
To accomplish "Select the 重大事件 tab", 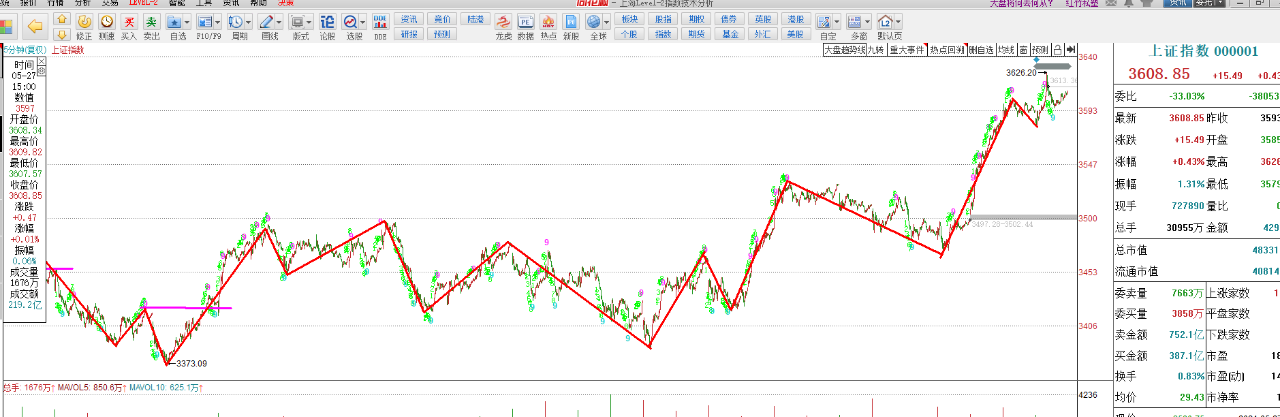I will click(x=907, y=49).
